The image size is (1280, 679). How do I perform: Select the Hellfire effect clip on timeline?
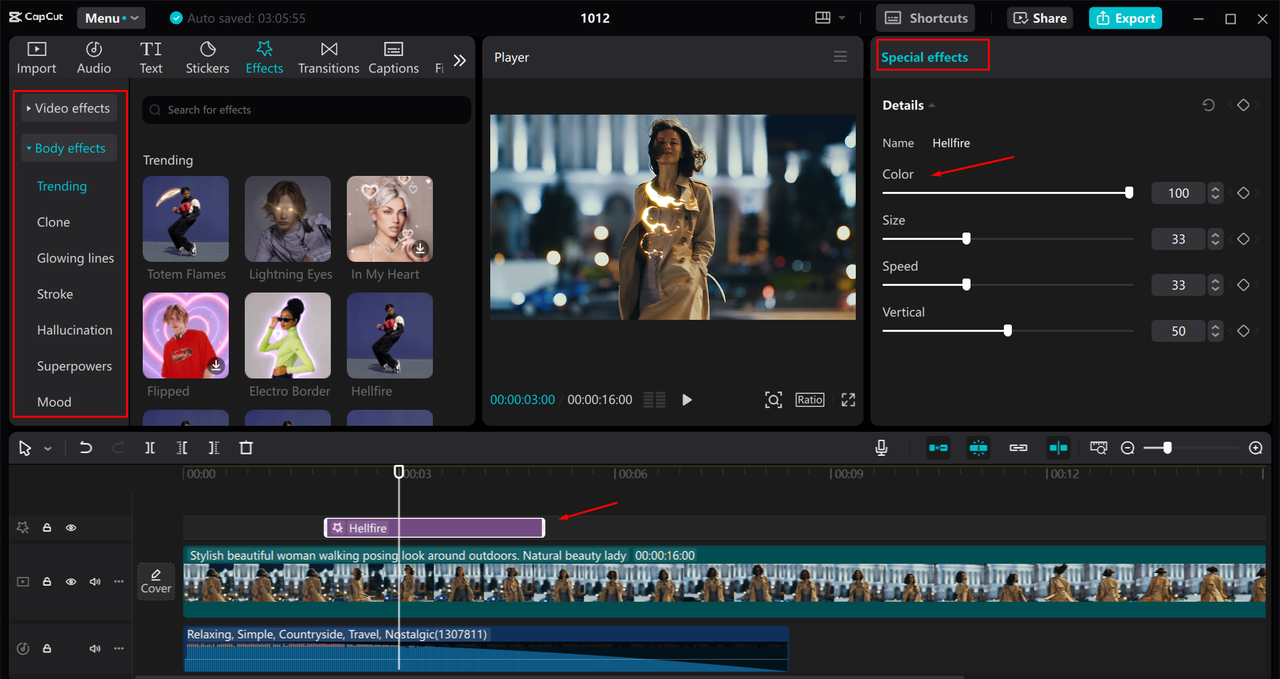pyautogui.click(x=434, y=528)
